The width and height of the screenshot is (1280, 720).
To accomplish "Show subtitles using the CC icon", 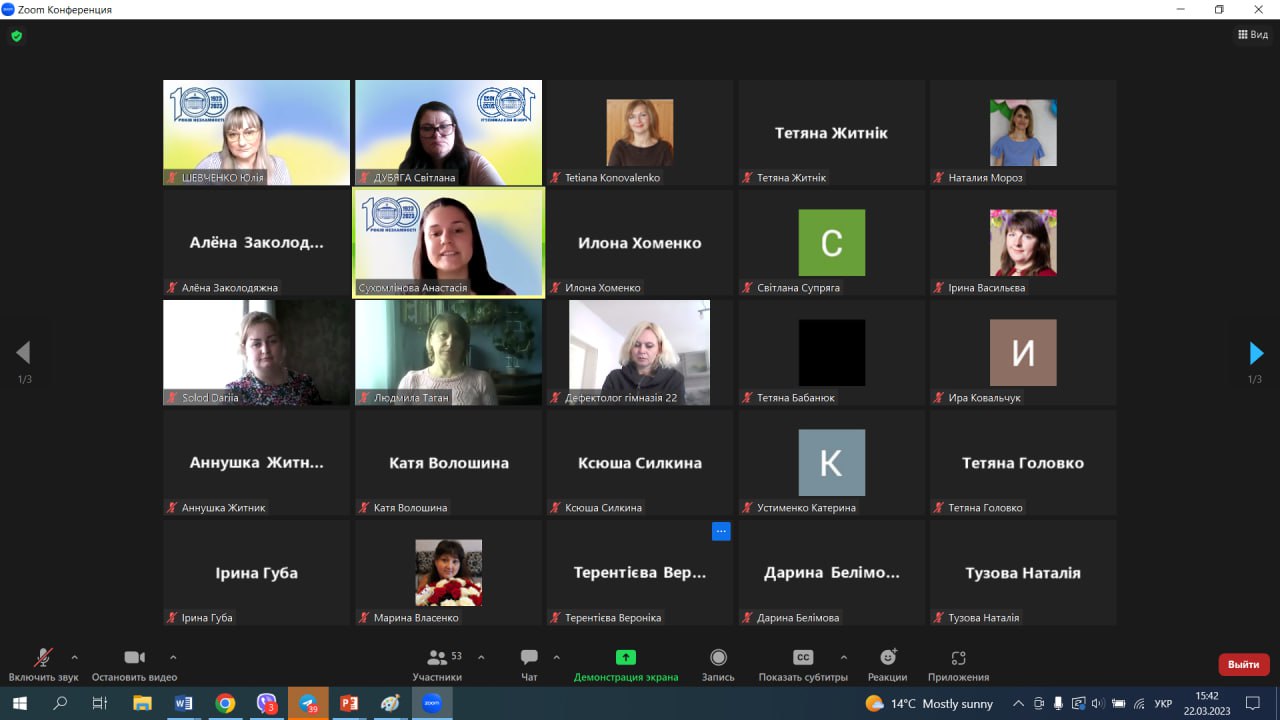I will [802, 658].
